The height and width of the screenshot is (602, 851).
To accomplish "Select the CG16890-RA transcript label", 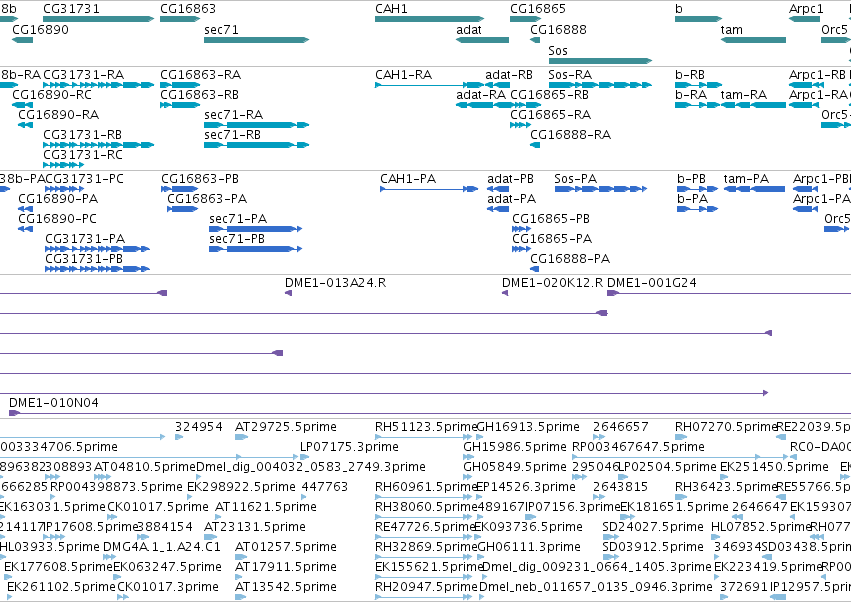I will pos(58,115).
